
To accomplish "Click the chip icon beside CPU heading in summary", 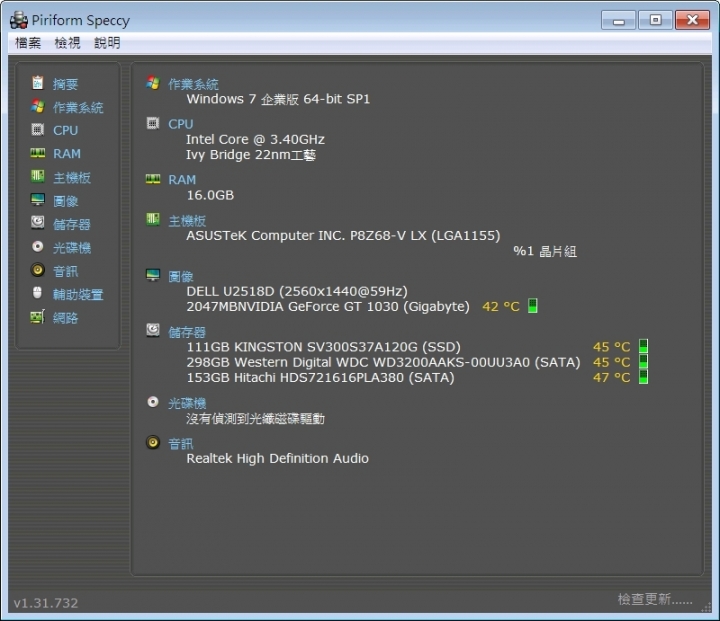I will pyautogui.click(x=153, y=123).
